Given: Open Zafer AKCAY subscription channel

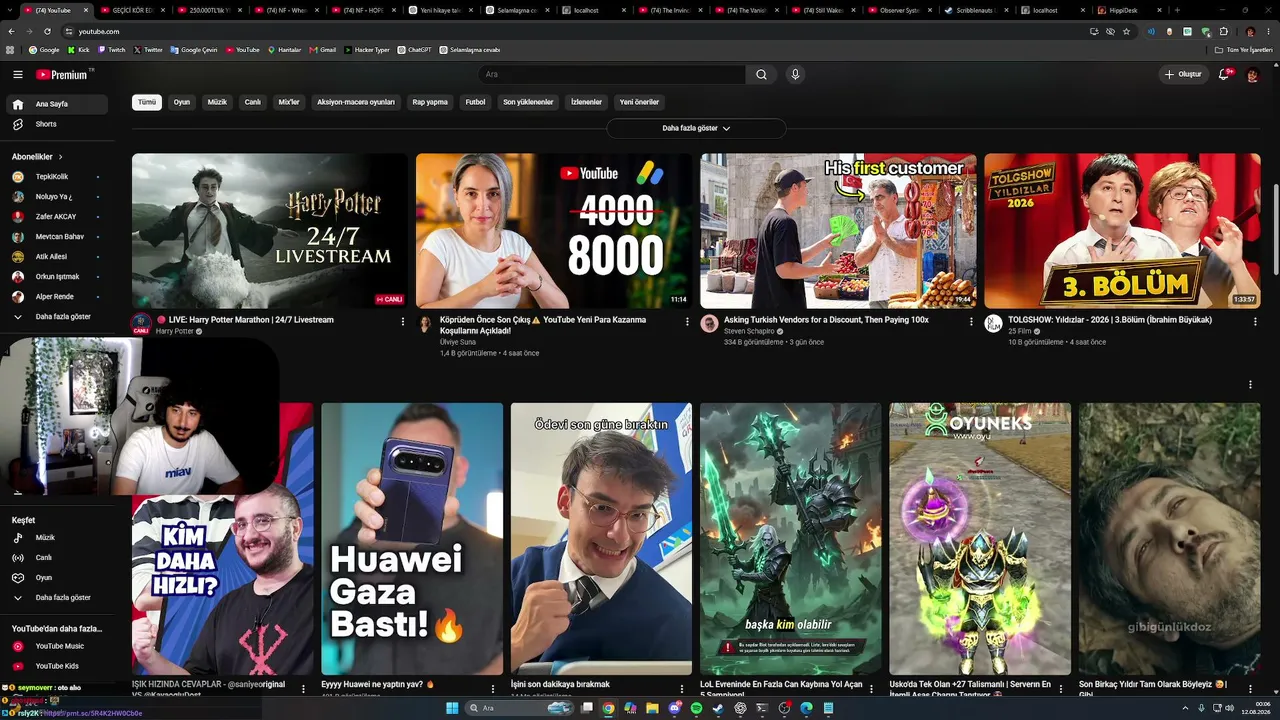Looking at the screenshot, I should pyautogui.click(x=55, y=217).
